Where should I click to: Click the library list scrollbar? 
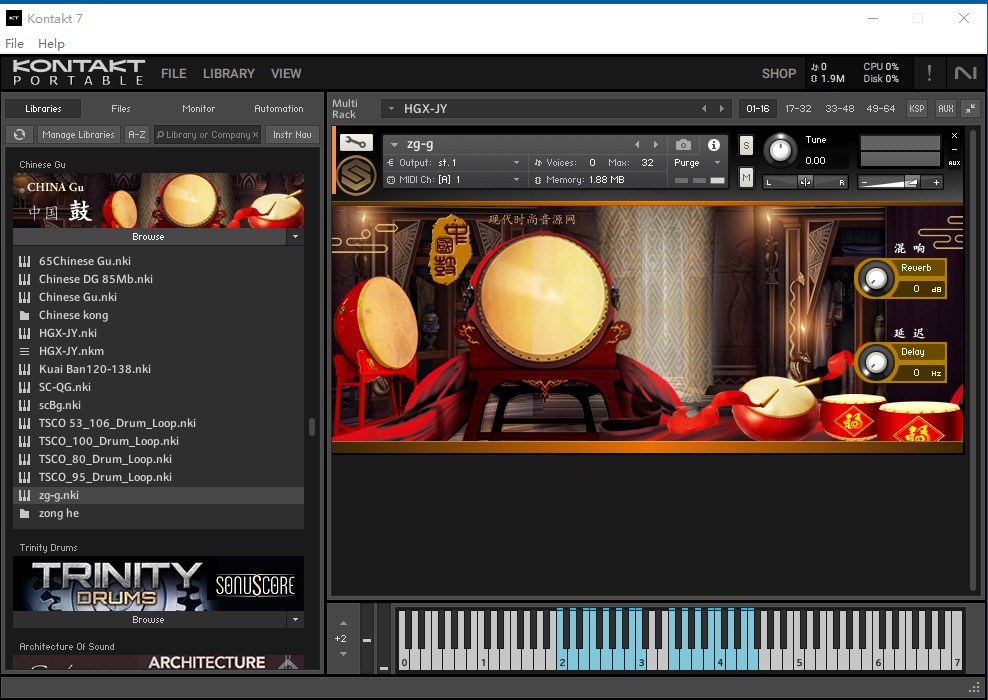[311, 427]
